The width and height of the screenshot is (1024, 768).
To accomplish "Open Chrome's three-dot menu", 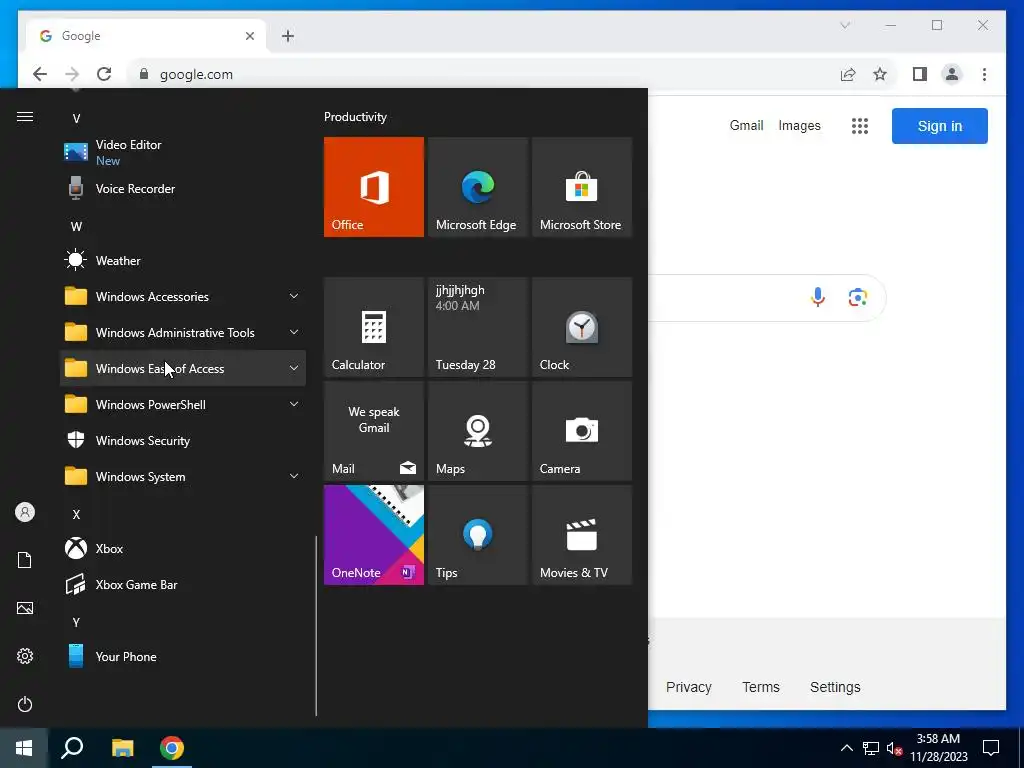I will [984, 74].
